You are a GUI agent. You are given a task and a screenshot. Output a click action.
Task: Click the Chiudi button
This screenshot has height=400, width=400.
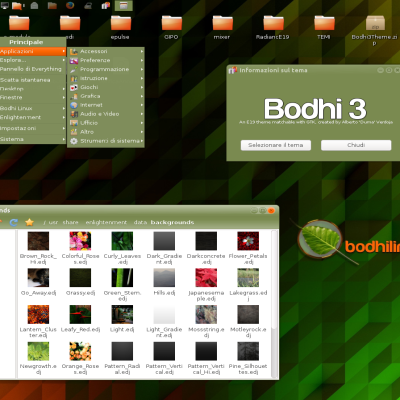coord(356,145)
